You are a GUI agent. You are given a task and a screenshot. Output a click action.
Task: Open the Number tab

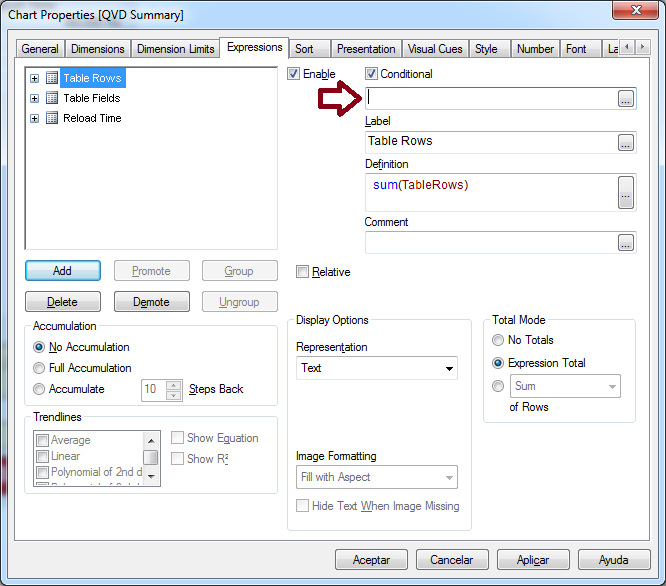click(535, 49)
